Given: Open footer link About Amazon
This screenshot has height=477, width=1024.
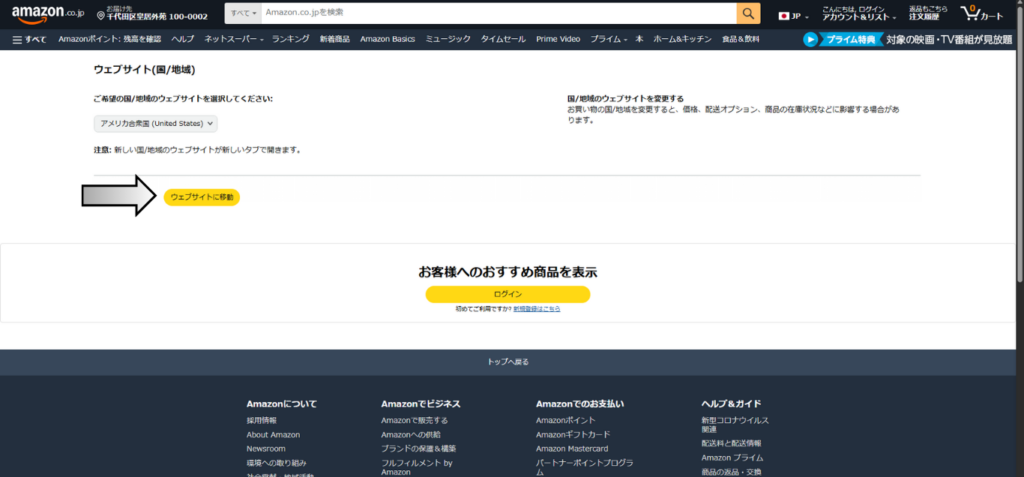Looking at the screenshot, I should (x=273, y=435).
